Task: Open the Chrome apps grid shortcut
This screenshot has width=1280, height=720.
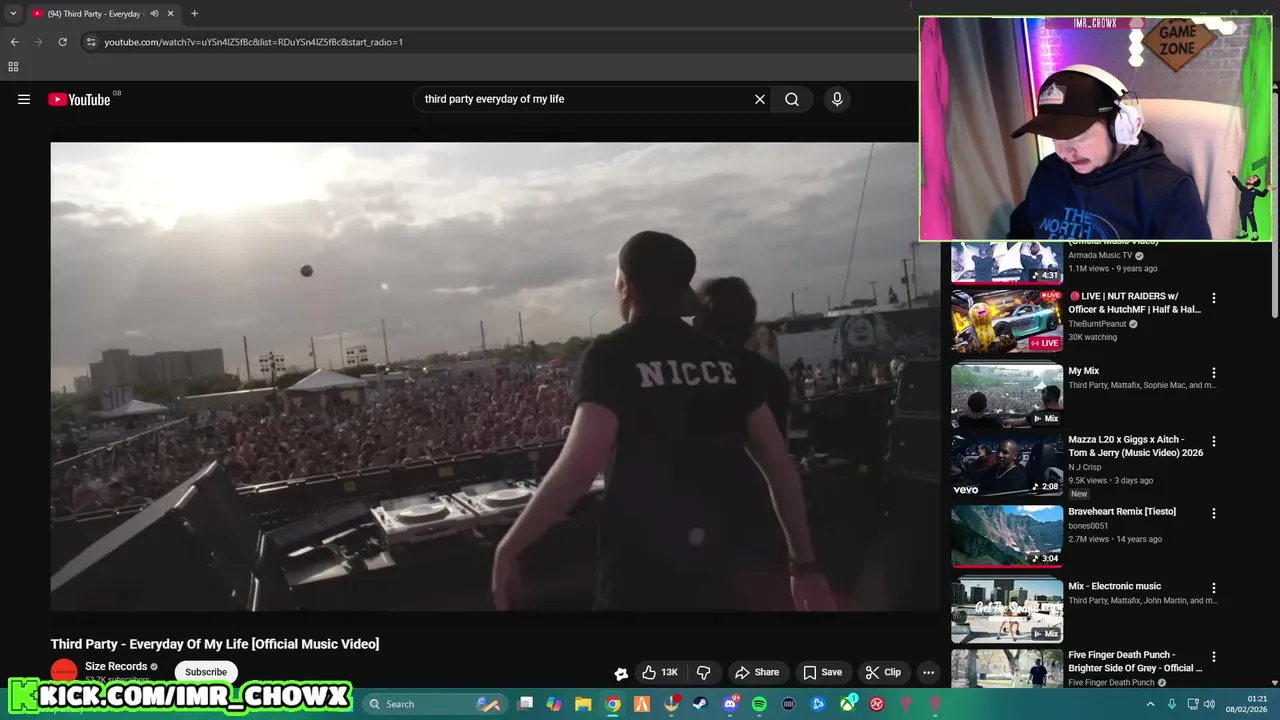Action: (13, 67)
